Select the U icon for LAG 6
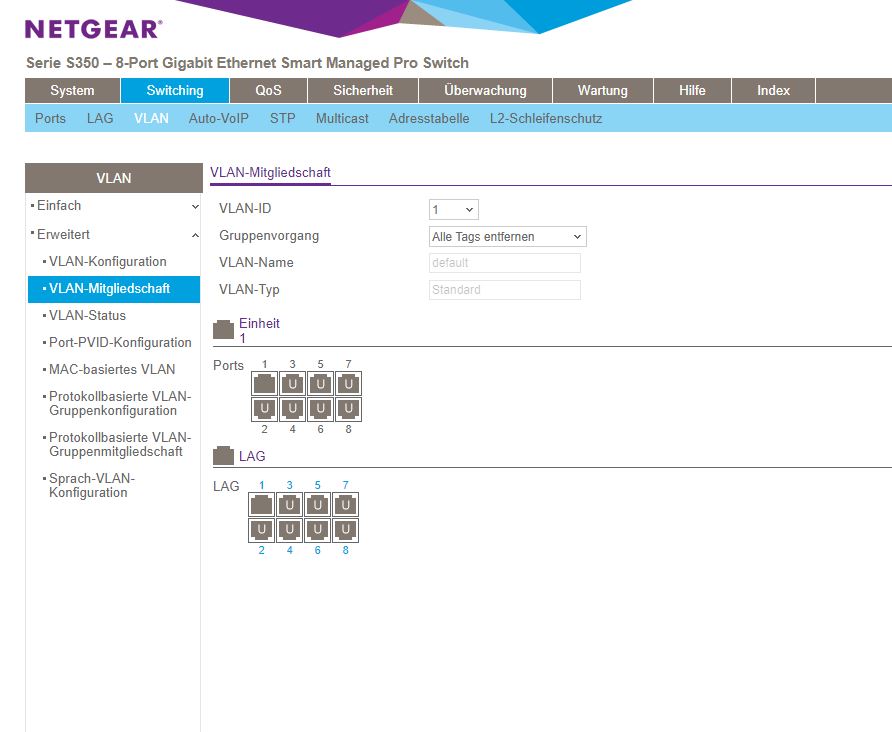 317,529
